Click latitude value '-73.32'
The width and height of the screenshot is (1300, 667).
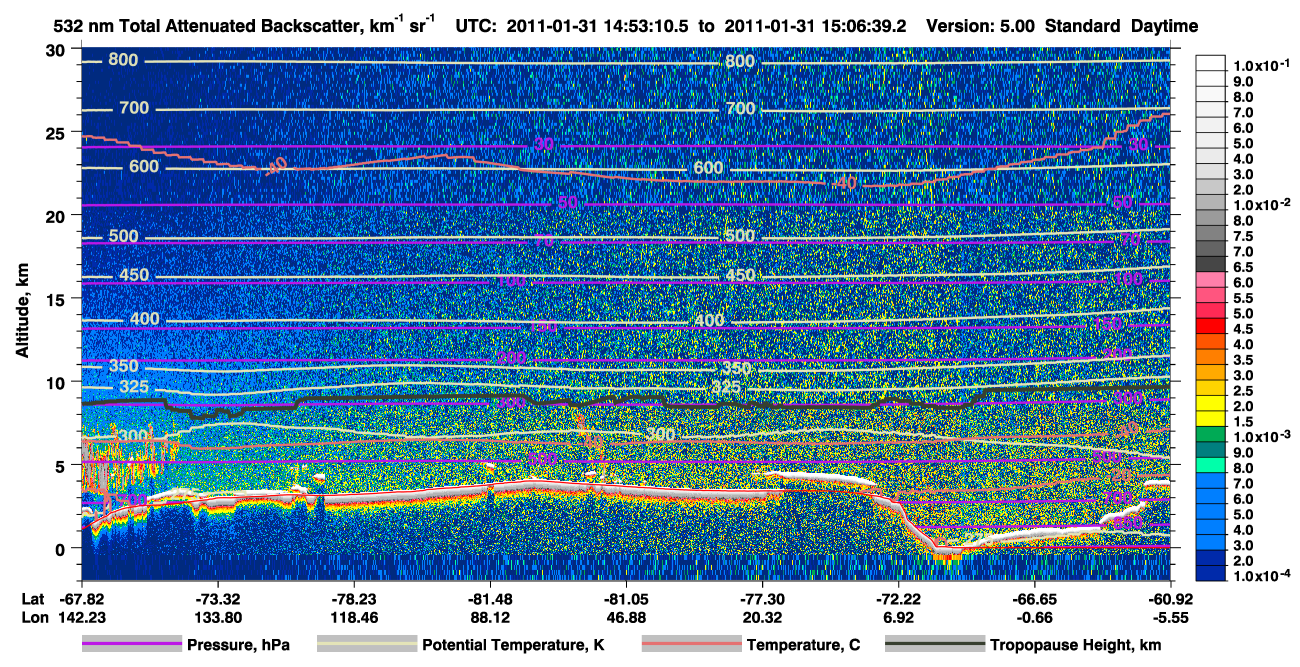coord(217,598)
